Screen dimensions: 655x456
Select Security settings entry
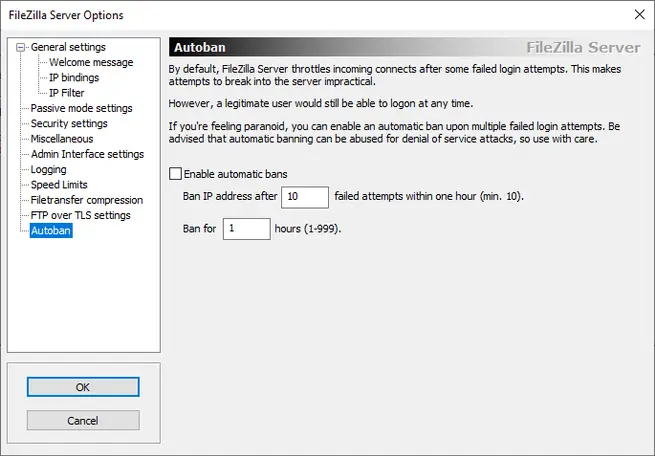69,124
